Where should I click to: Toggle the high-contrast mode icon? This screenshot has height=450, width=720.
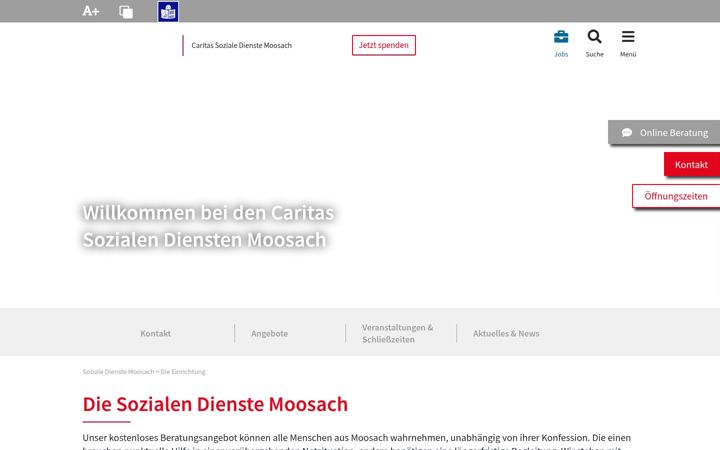(126, 11)
